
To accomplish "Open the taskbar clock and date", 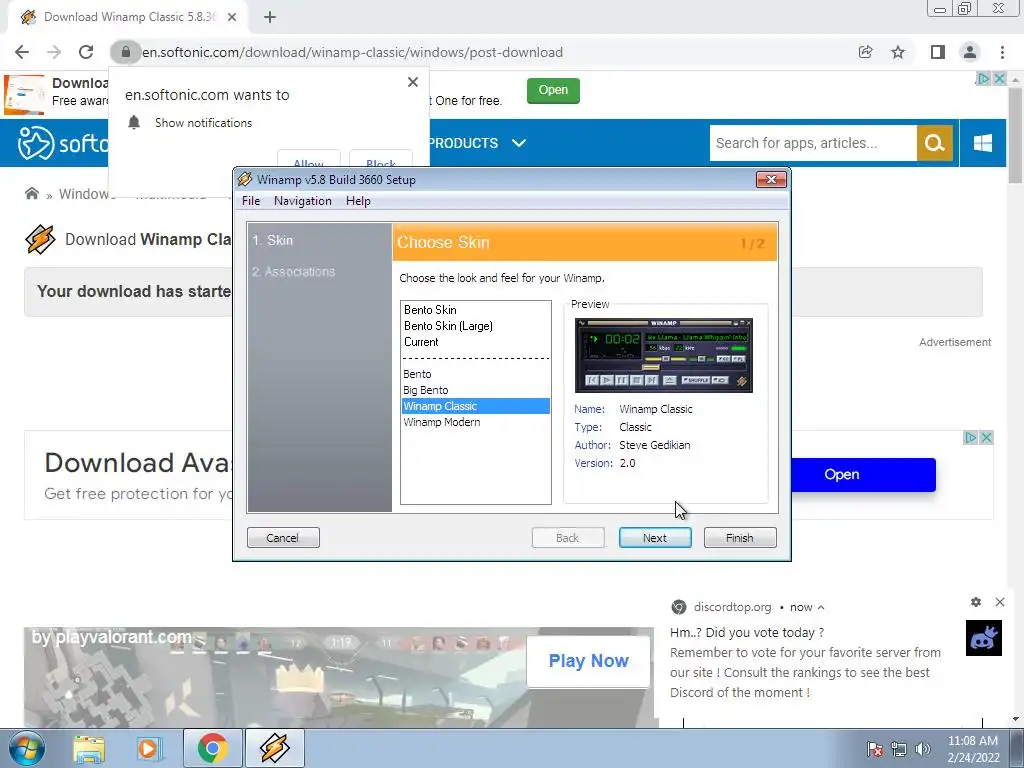I will coord(973,749).
